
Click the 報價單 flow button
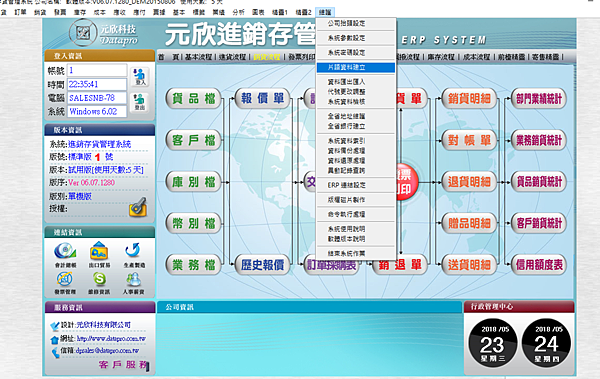[262, 99]
